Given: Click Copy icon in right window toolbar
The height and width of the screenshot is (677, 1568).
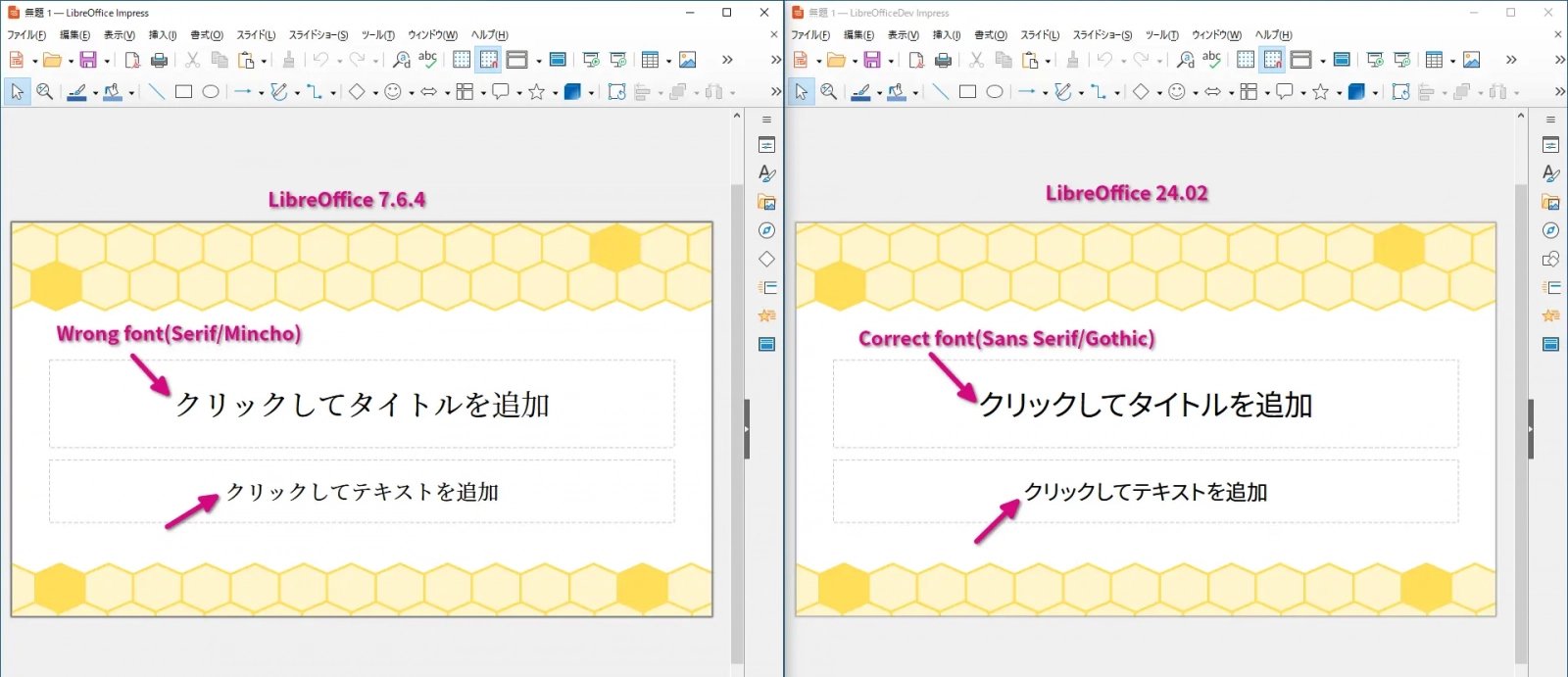Looking at the screenshot, I should [1004, 60].
